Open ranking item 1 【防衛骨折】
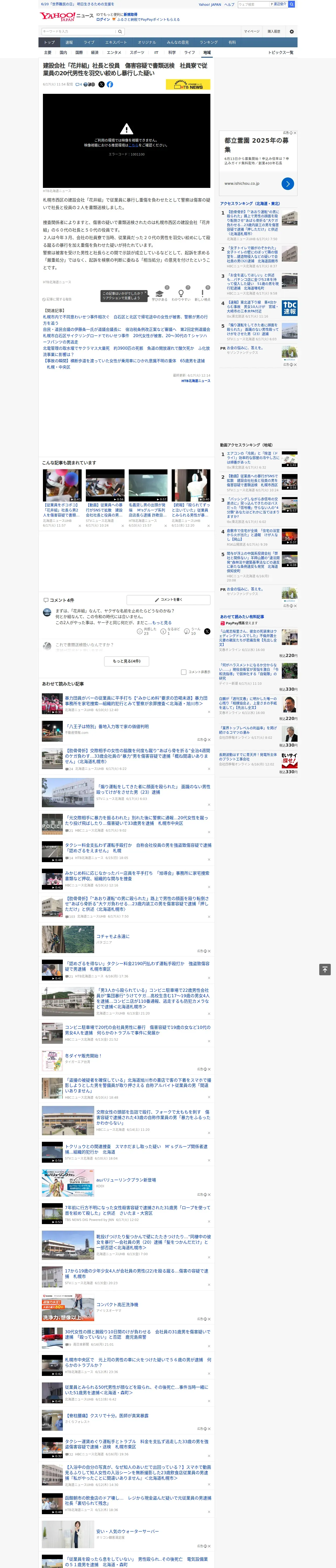This screenshot has height=1568, width=336. [253, 223]
